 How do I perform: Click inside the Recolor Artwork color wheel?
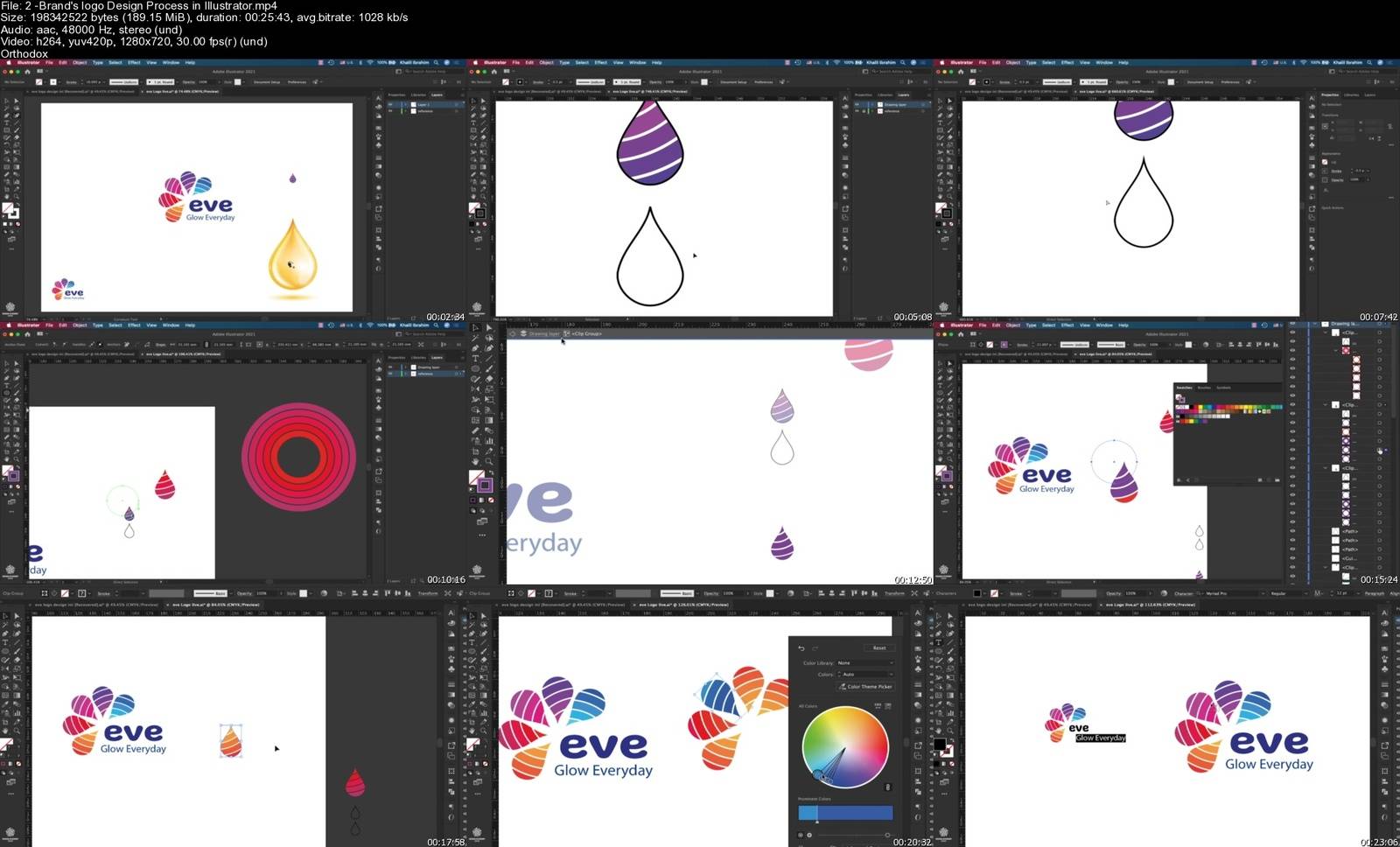coord(845,746)
